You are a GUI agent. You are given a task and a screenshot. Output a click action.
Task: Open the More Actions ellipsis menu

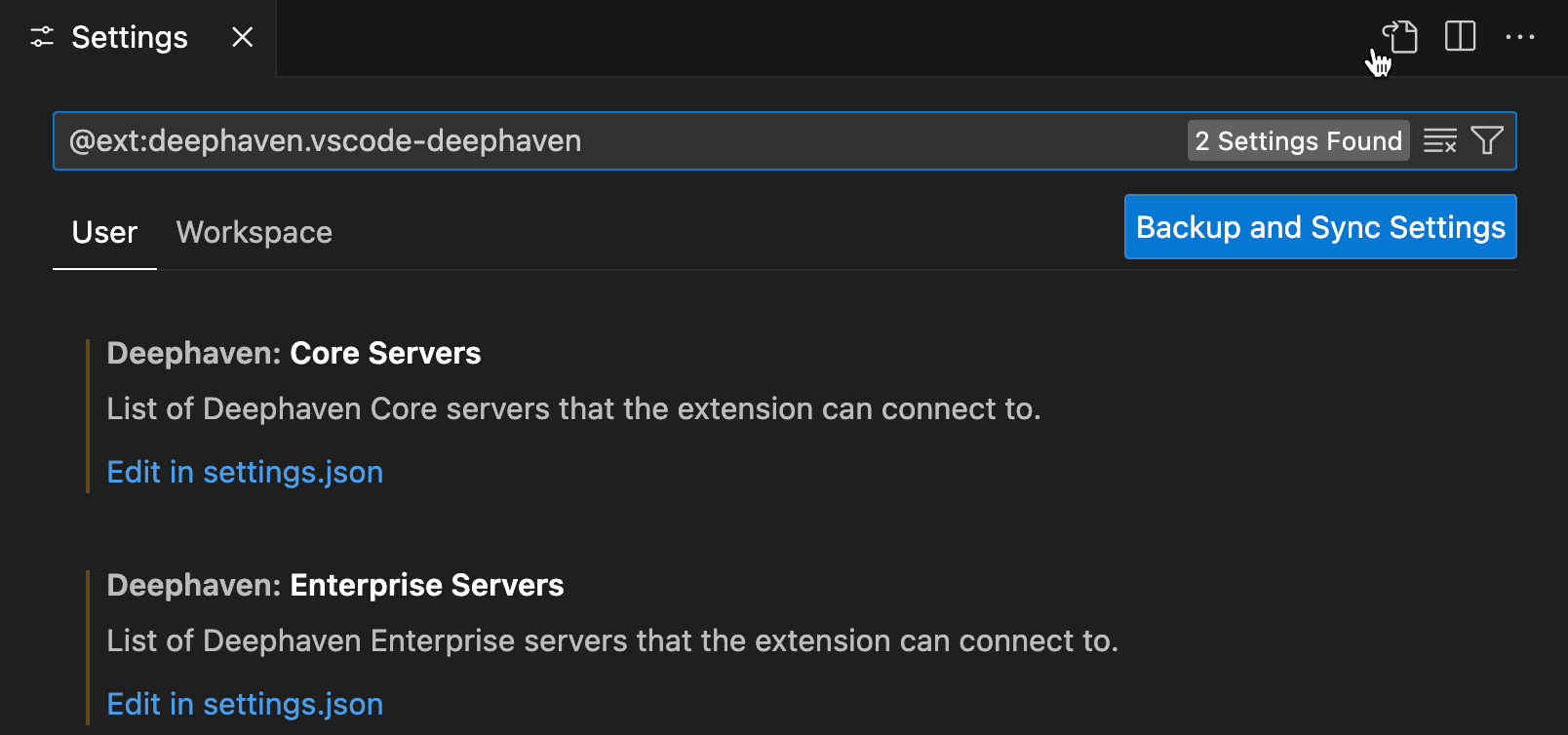1519,37
